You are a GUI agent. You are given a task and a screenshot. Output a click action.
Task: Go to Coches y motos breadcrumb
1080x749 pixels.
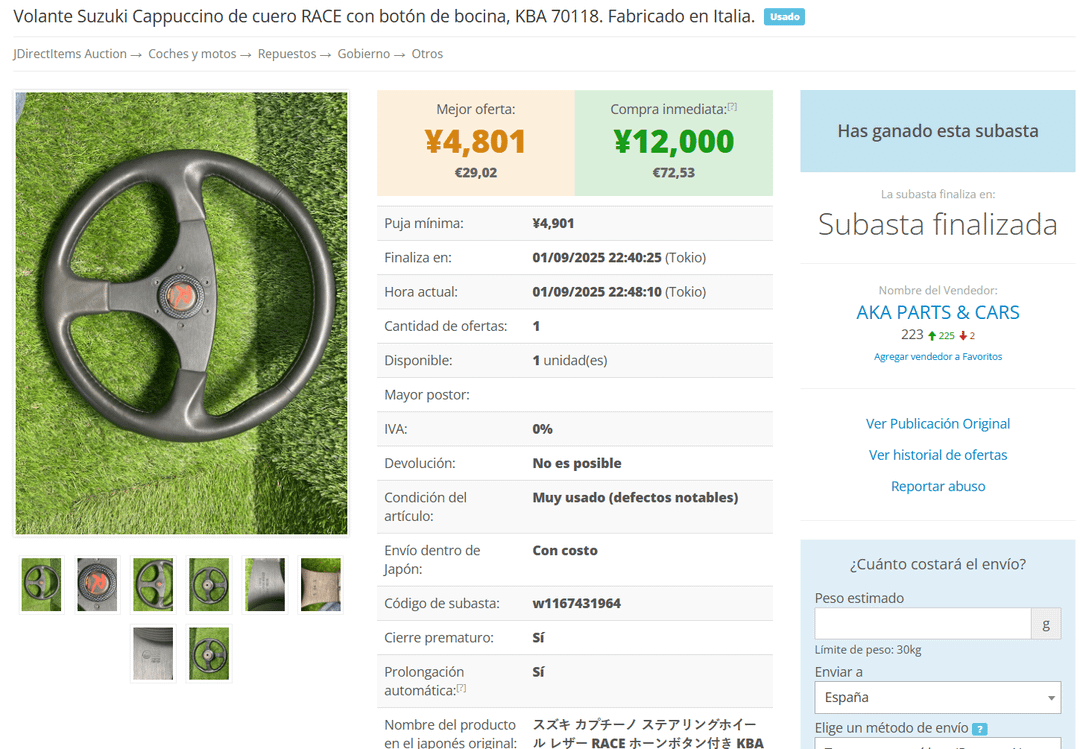pyautogui.click(x=192, y=54)
